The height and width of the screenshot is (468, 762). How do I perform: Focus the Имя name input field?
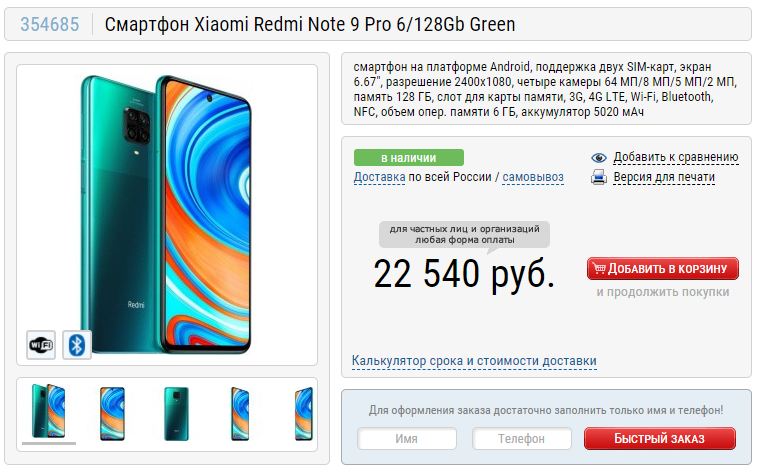click(x=407, y=439)
